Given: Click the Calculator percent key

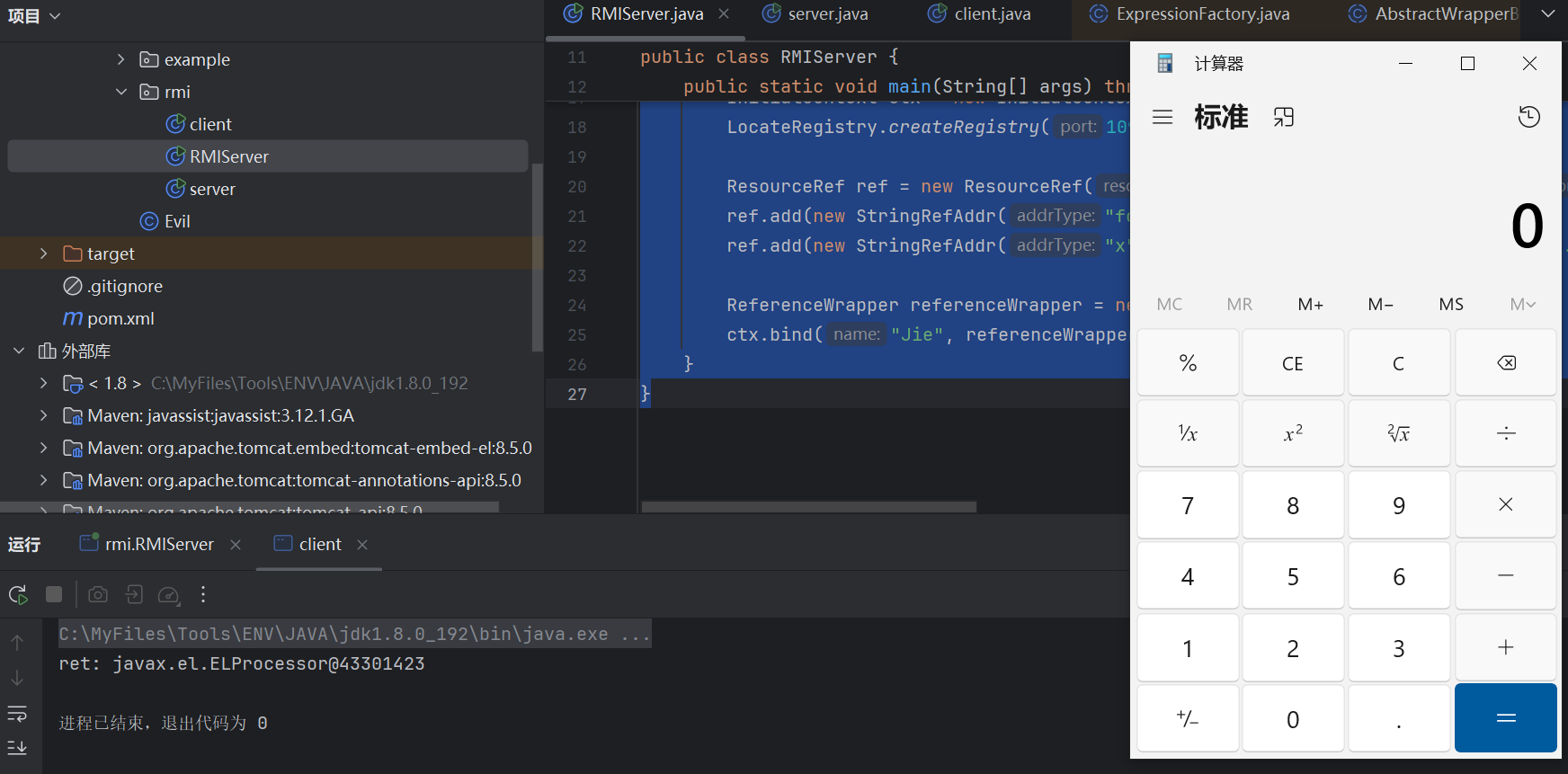Looking at the screenshot, I should [x=1188, y=363].
